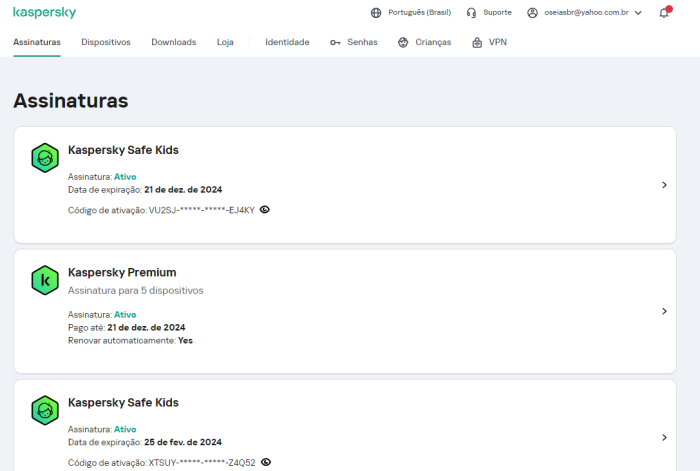Open the Downloads tab

(x=174, y=42)
